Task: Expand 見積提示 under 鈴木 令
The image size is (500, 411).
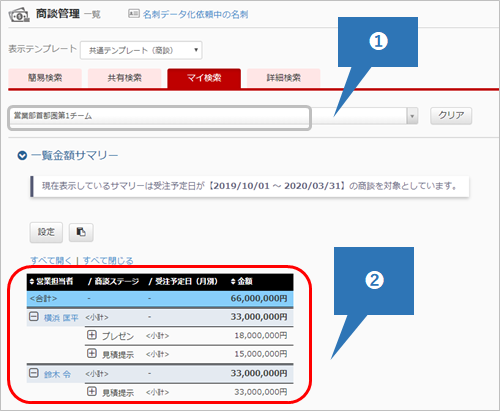Action: click(92, 391)
